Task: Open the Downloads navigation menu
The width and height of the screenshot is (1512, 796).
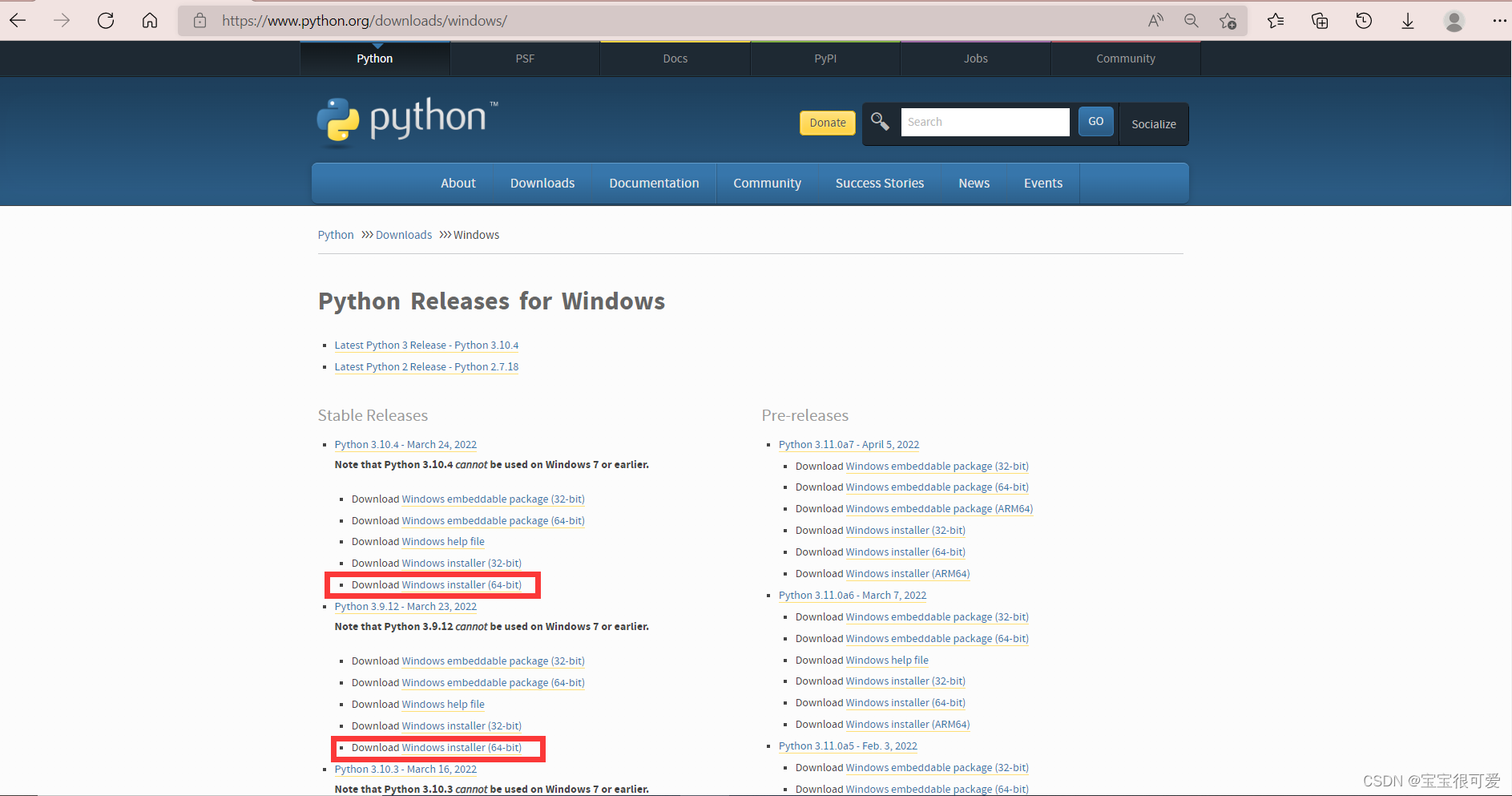Action: point(542,183)
